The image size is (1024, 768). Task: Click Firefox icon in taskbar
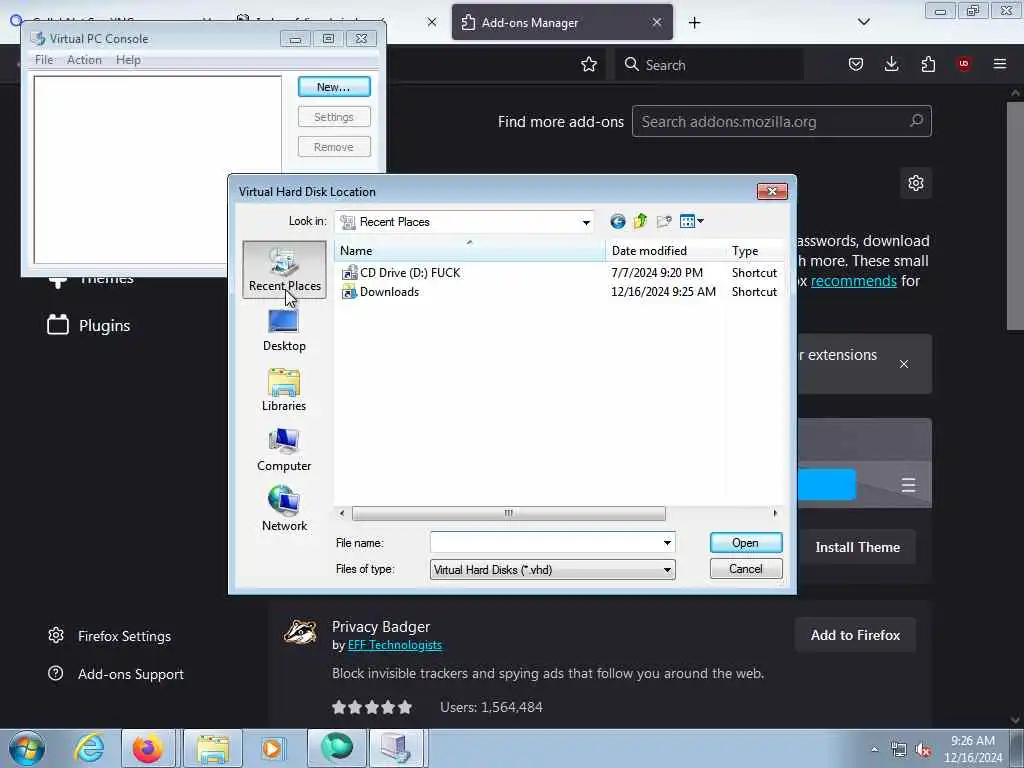(x=148, y=748)
